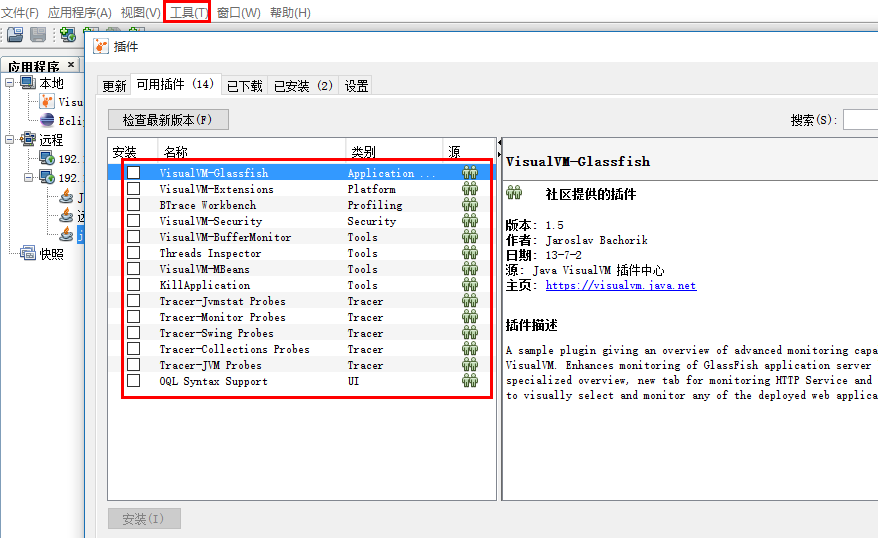Select the first 192 remote host icon

tap(47, 158)
